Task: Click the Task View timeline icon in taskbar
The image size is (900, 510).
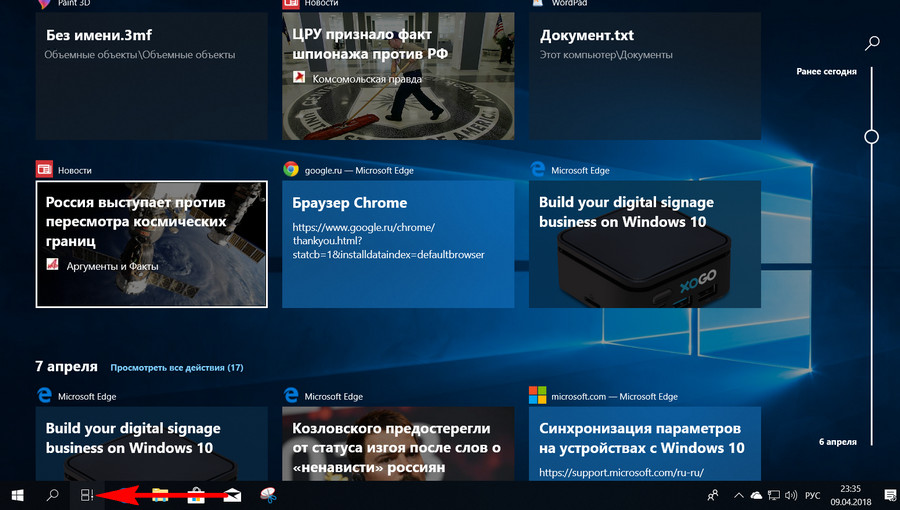Action: click(87, 495)
